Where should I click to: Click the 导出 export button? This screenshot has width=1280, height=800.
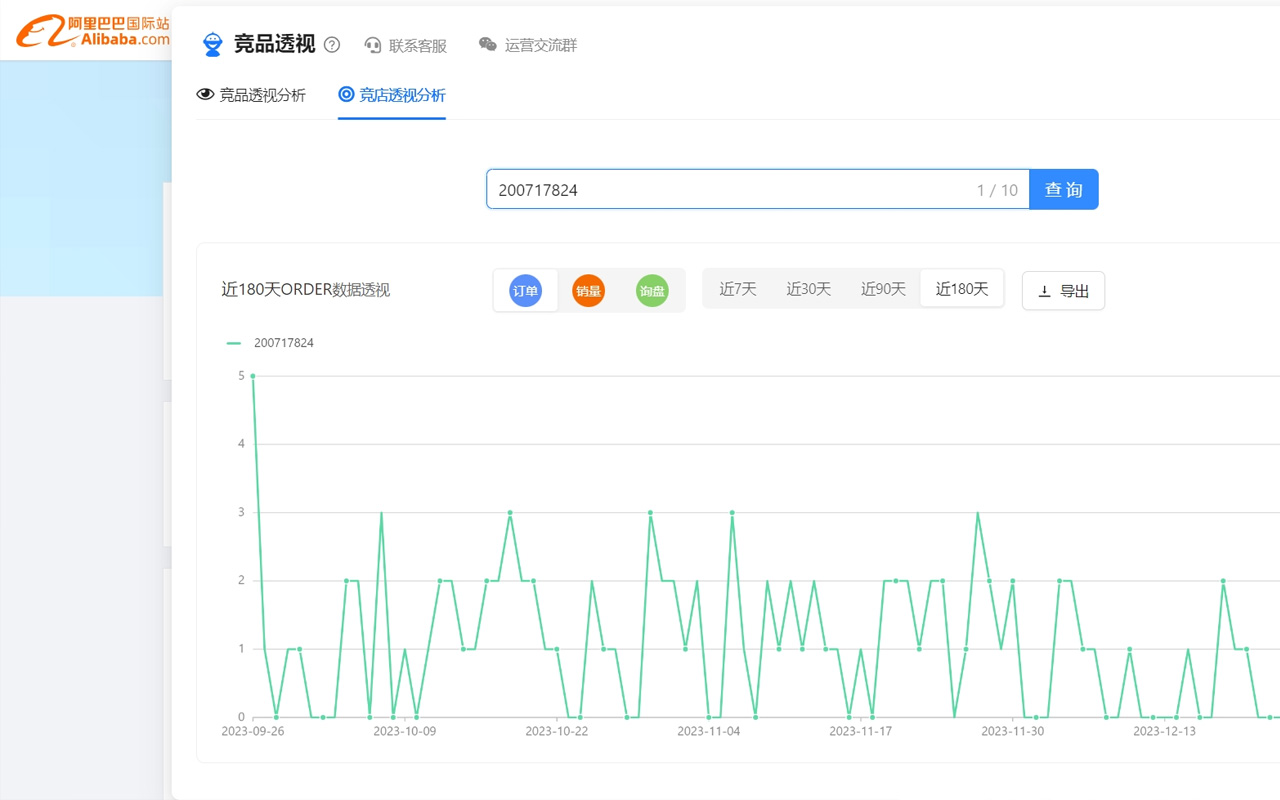click(1063, 290)
